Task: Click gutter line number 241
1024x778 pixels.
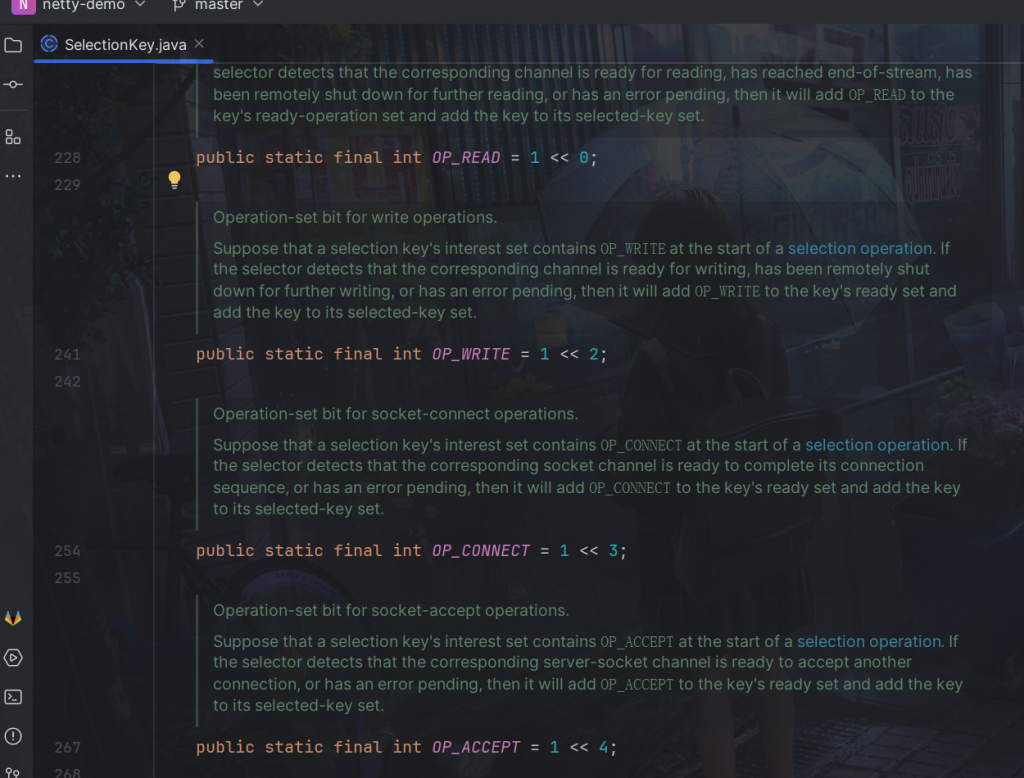Action: click(x=68, y=354)
